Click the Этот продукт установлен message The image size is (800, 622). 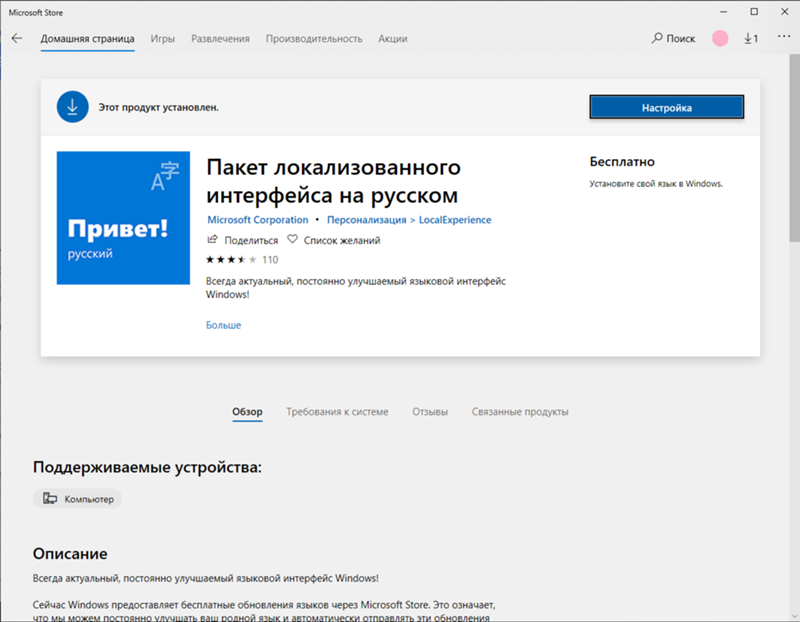(158, 108)
